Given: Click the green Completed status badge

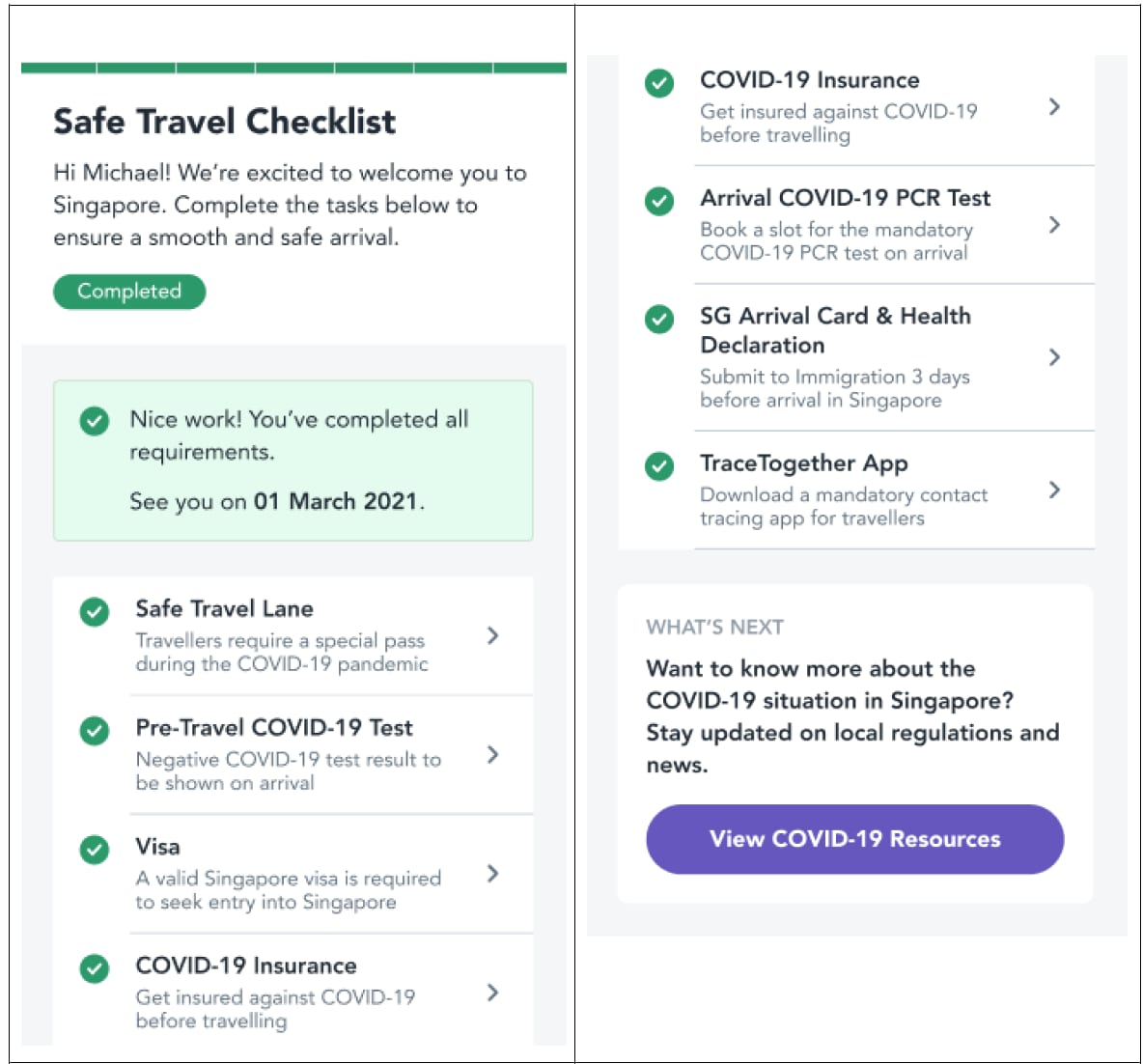Looking at the screenshot, I should tap(129, 292).
